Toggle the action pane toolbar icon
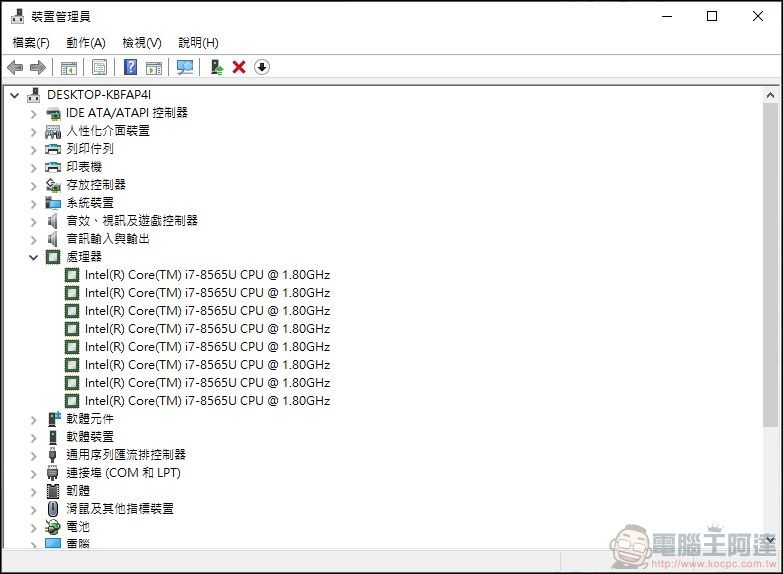Image resolution: width=783 pixels, height=574 pixels. coord(154,67)
